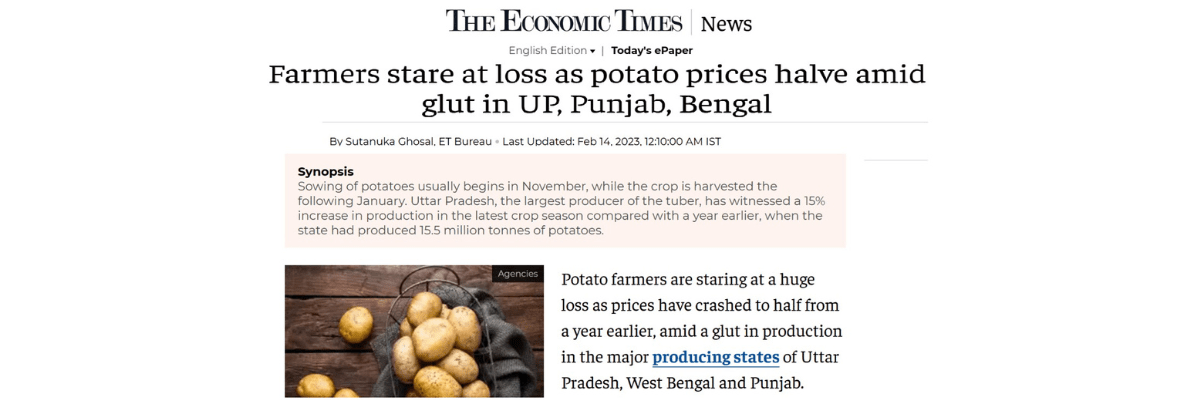Image resolution: width=1200 pixels, height=400 pixels.
Task: Open The Economic Times homepage logo
Action: coord(564,22)
